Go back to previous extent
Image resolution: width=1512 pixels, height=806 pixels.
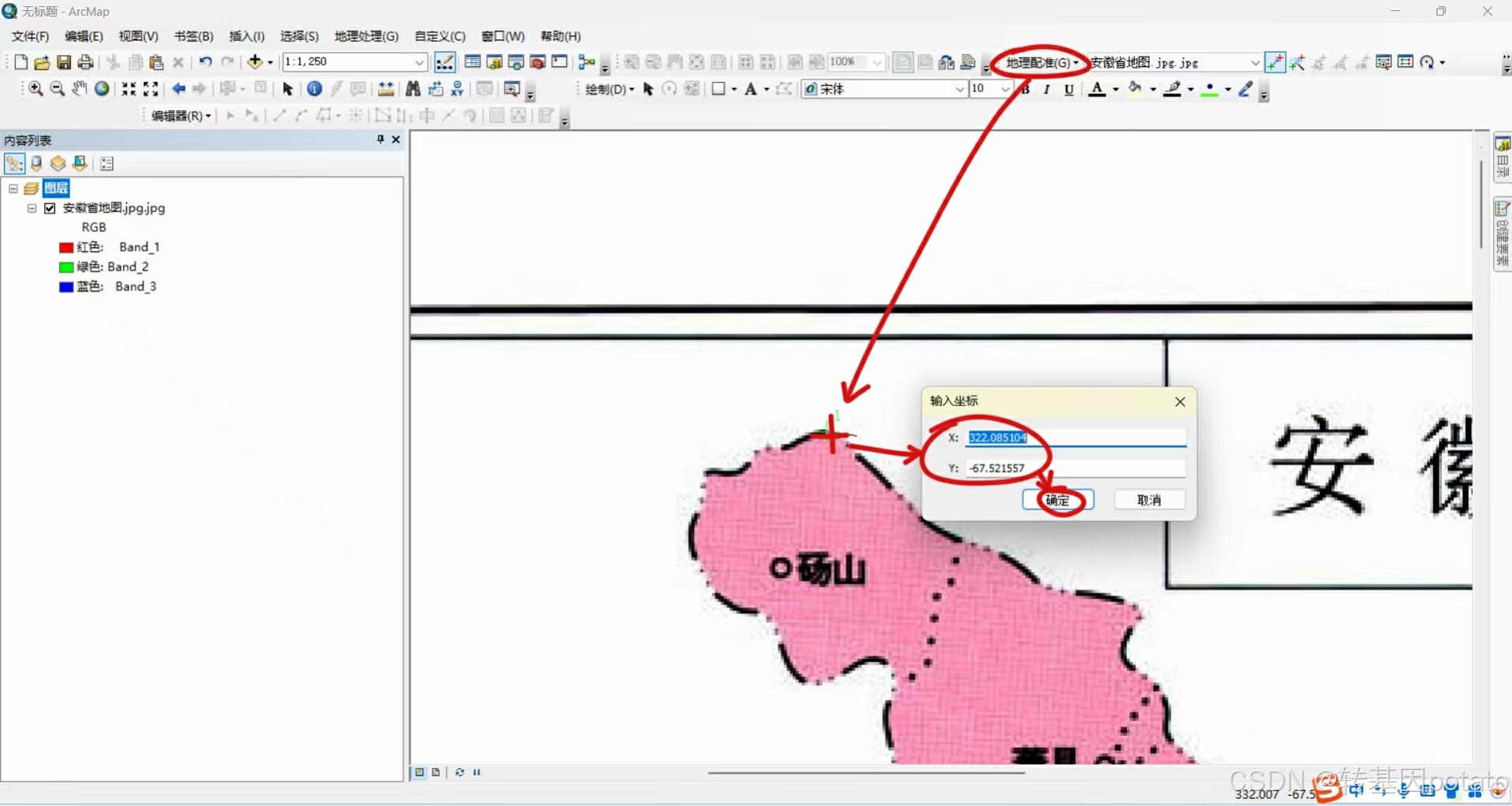(179, 89)
